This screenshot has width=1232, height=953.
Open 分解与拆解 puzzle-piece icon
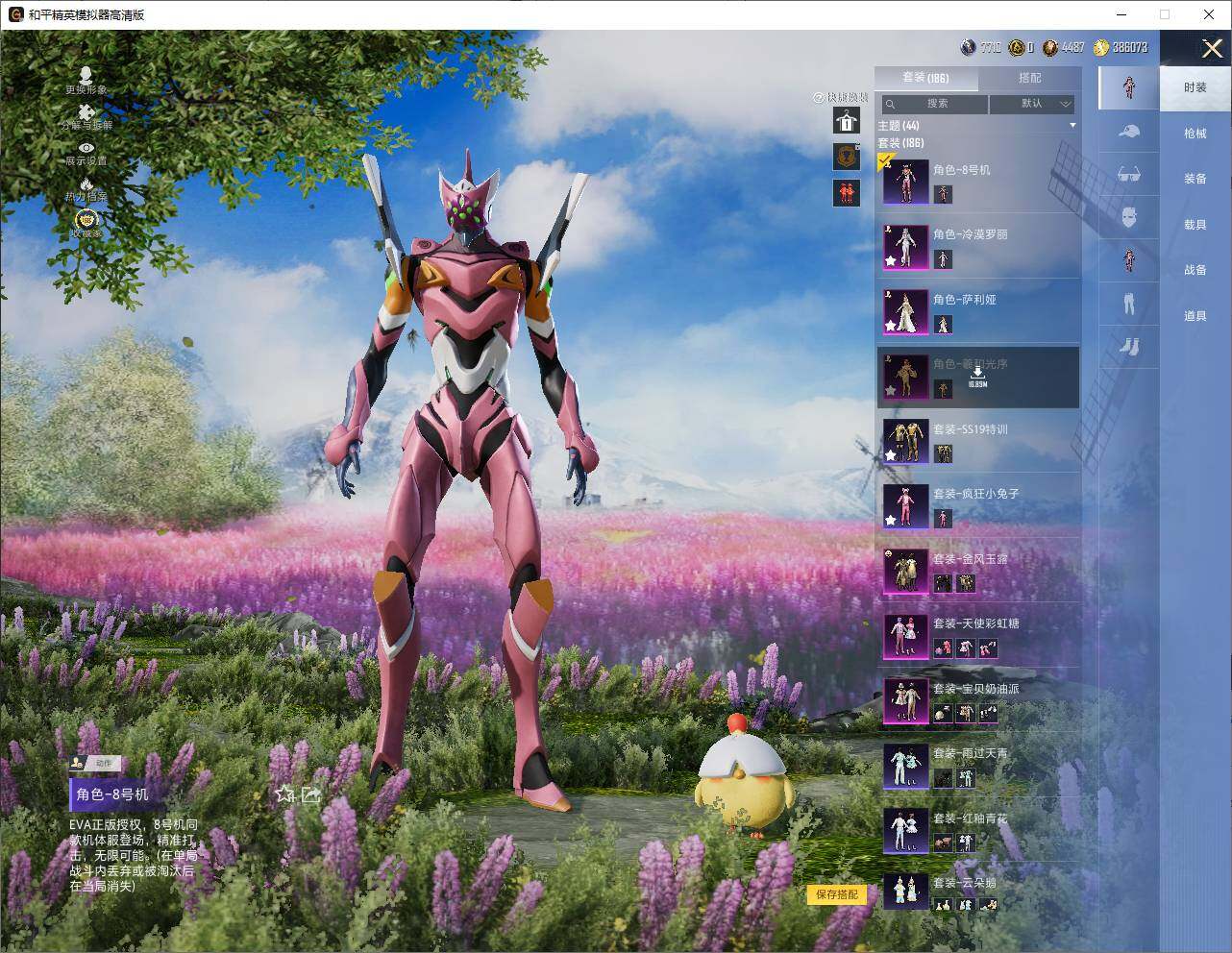(x=86, y=112)
